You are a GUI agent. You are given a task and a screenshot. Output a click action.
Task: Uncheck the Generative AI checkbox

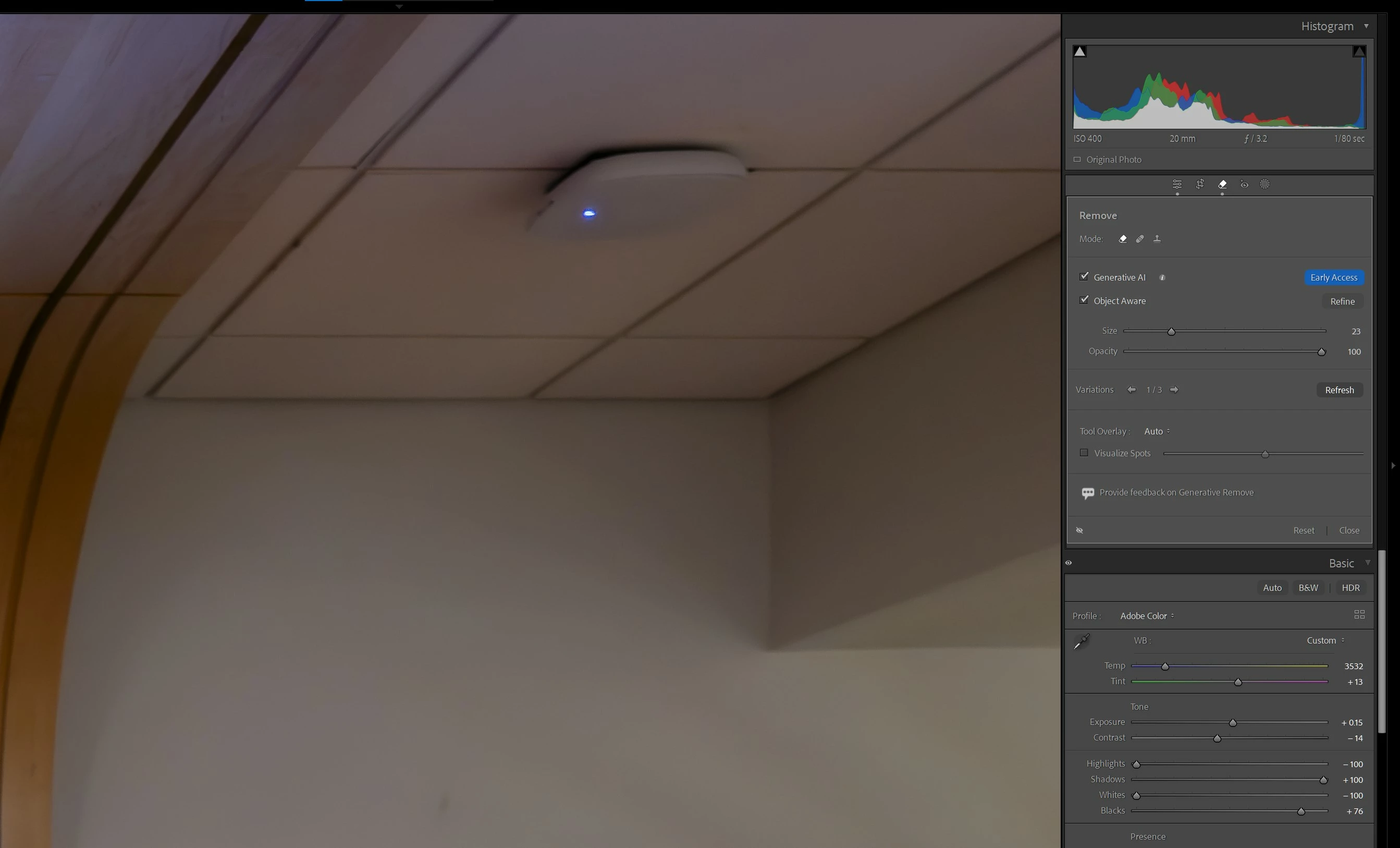click(1084, 276)
